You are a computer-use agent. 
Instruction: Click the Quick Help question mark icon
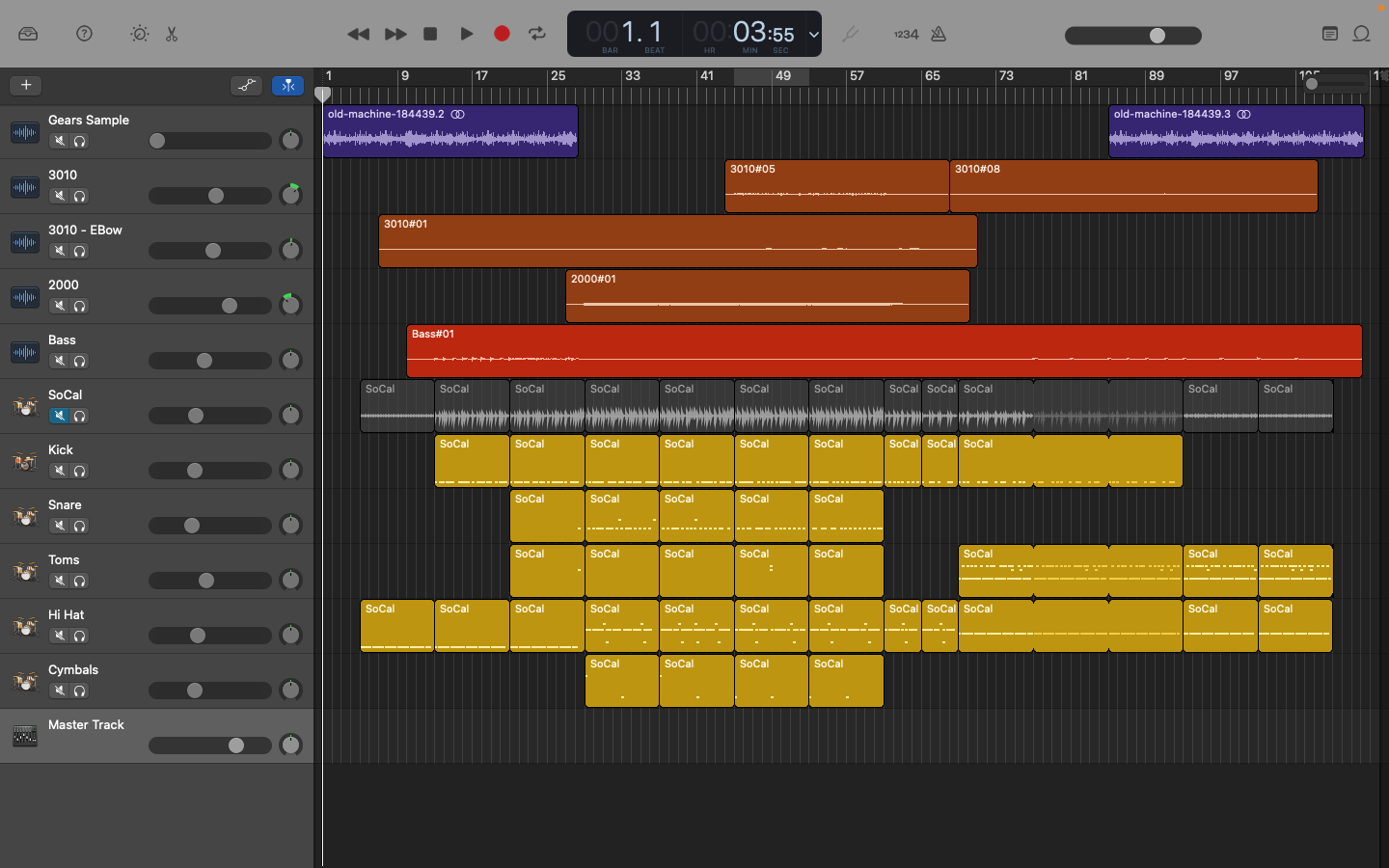pyautogui.click(x=85, y=34)
